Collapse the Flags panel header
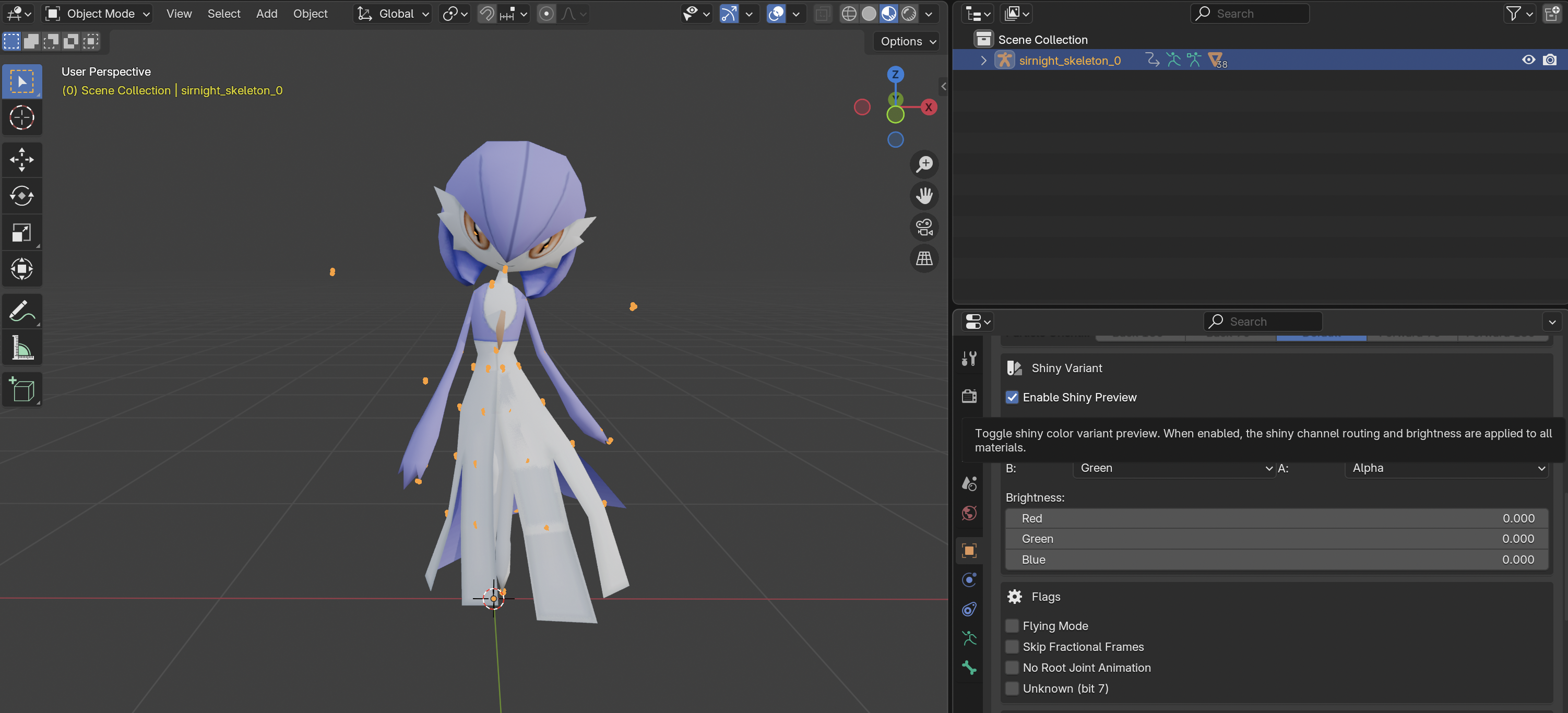The image size is (1568, 713). tap(1276, 597)
